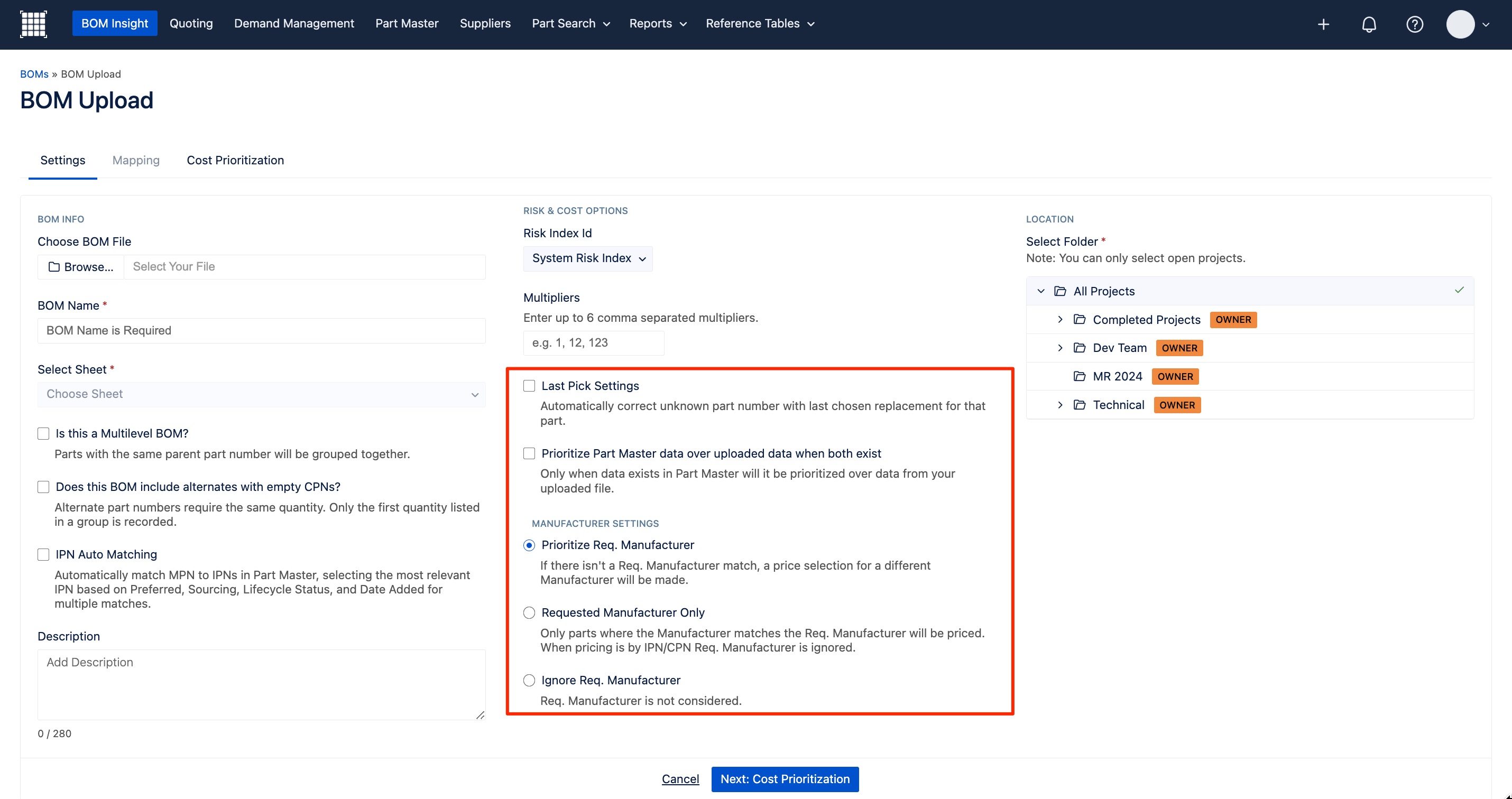This screenshot has height=799, width=1512.
Task: Check Prioritize Part Master data option
Action: tap(529, 453)
